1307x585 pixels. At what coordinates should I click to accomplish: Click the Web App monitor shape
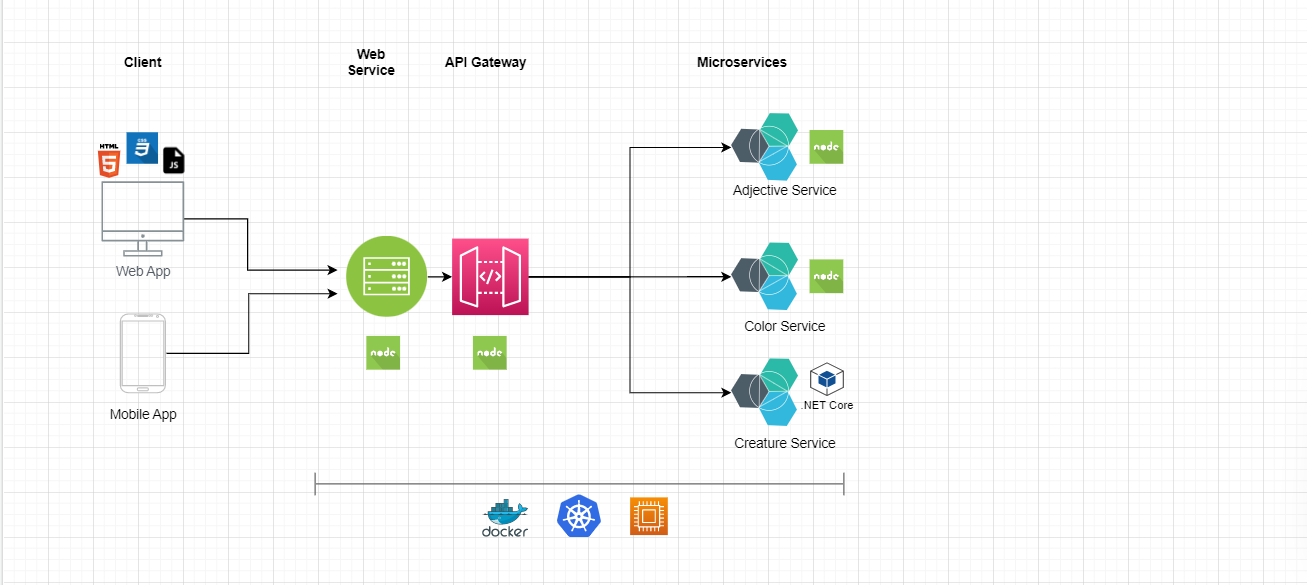141,212
